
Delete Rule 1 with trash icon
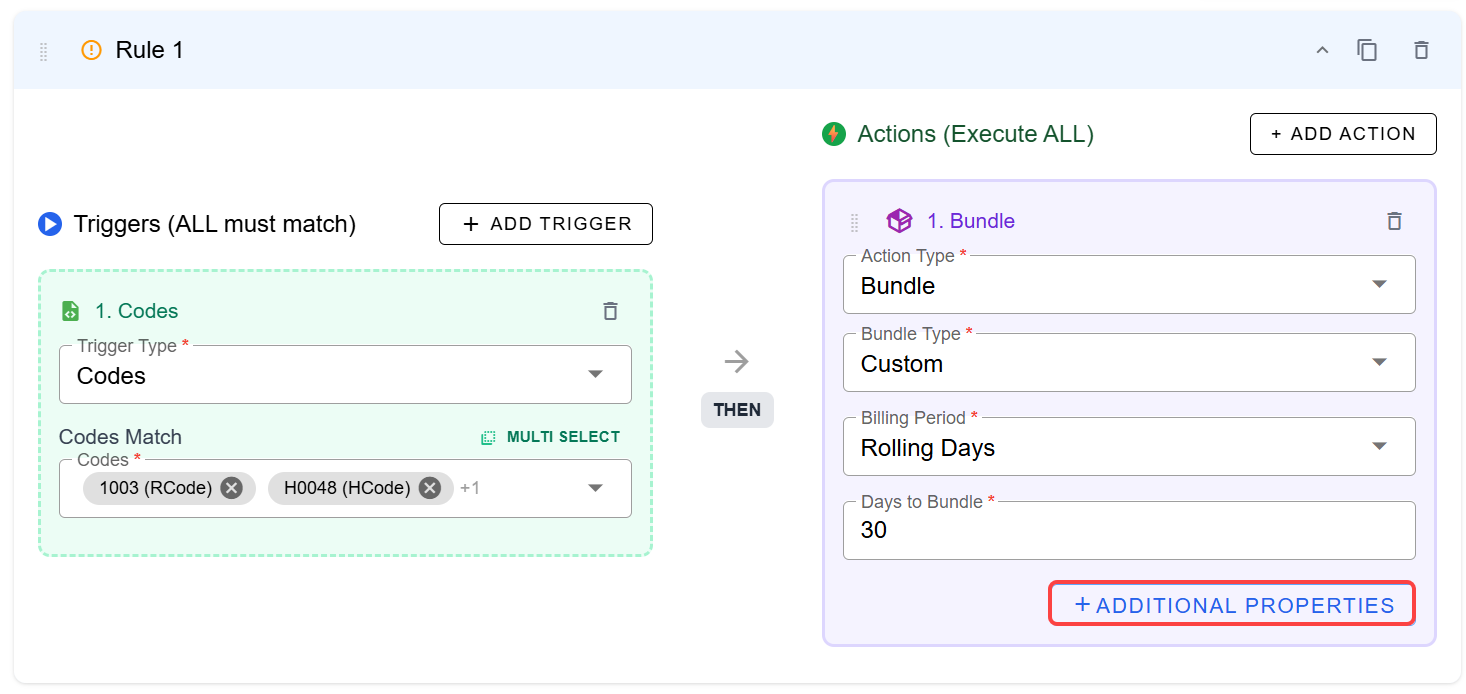point(1421,50)
